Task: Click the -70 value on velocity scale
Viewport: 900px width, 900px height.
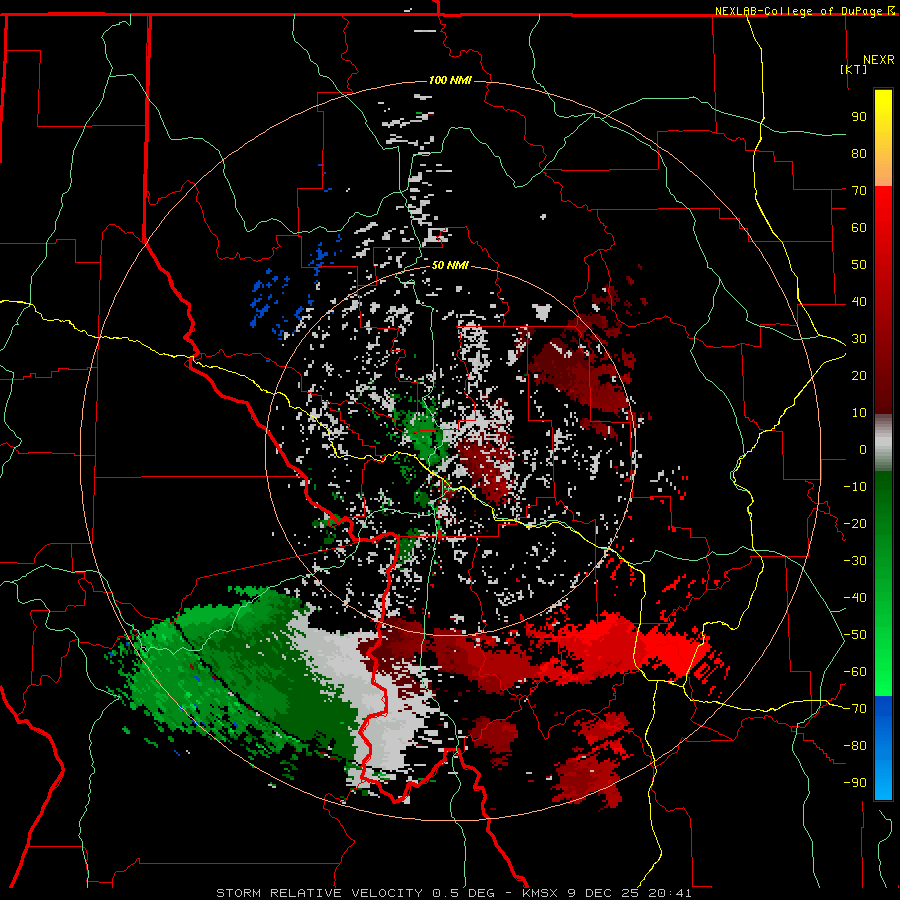Action: 855,709
